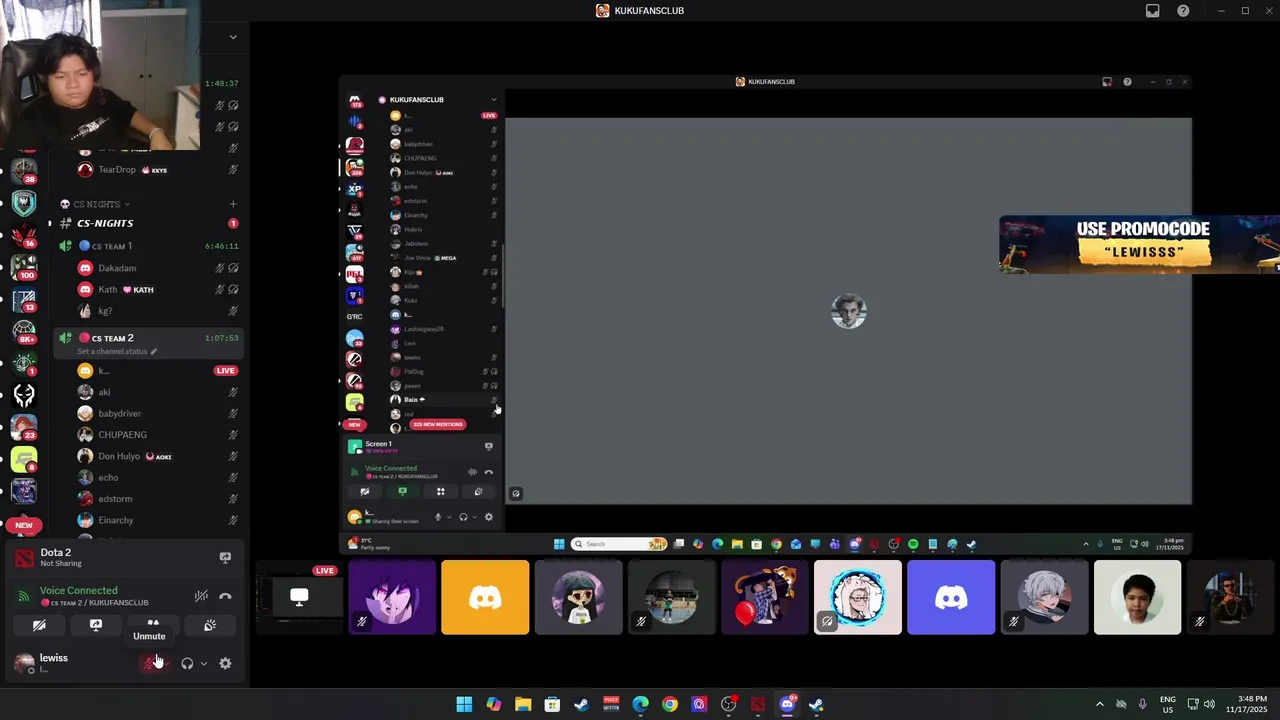Open Microsoft Store from the taskbar
This screenshot has height=720, width=1280.
(552, 704)
